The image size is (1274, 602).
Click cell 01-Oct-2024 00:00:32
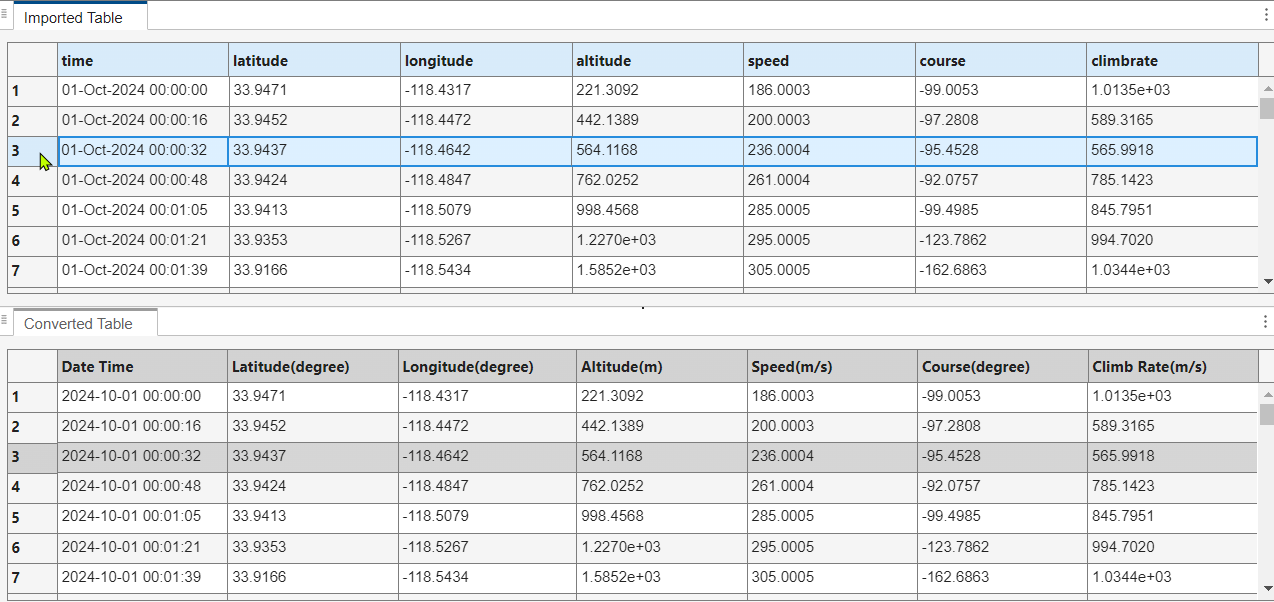[143, 151]
